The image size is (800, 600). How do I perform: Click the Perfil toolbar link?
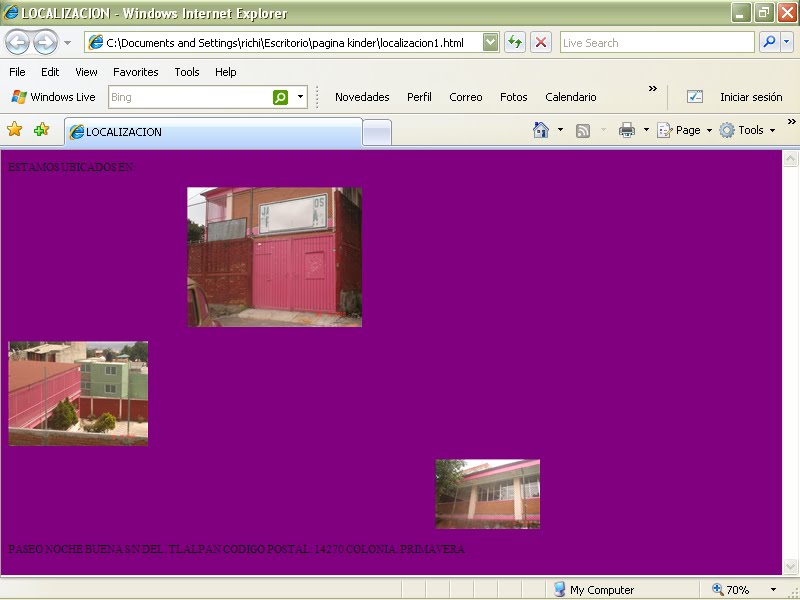[419, 97]
